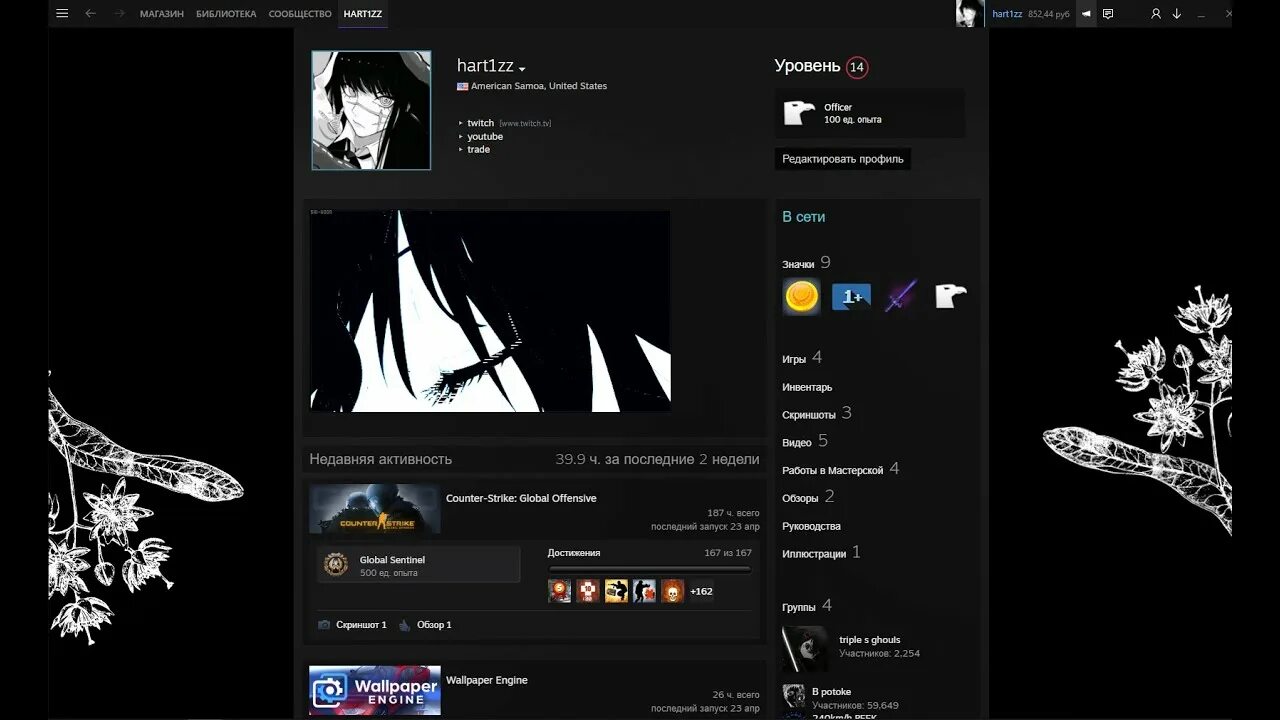
Task: Open the hamburger menu in the top-left corner
Action: tap(62, 14)
